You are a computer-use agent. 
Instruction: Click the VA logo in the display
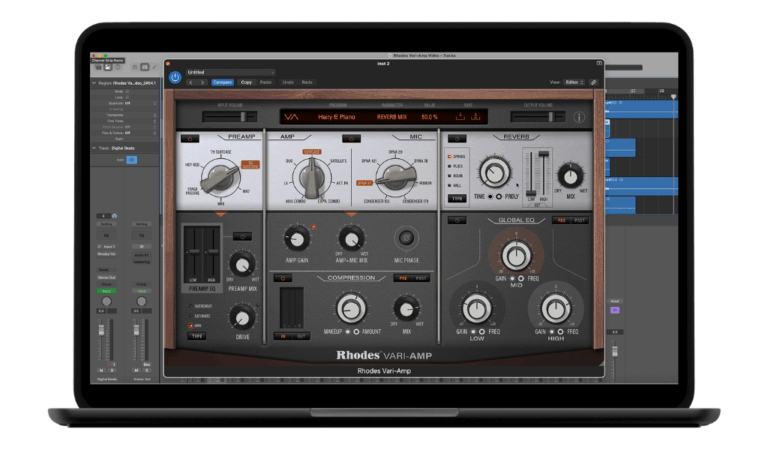[291, 117]
